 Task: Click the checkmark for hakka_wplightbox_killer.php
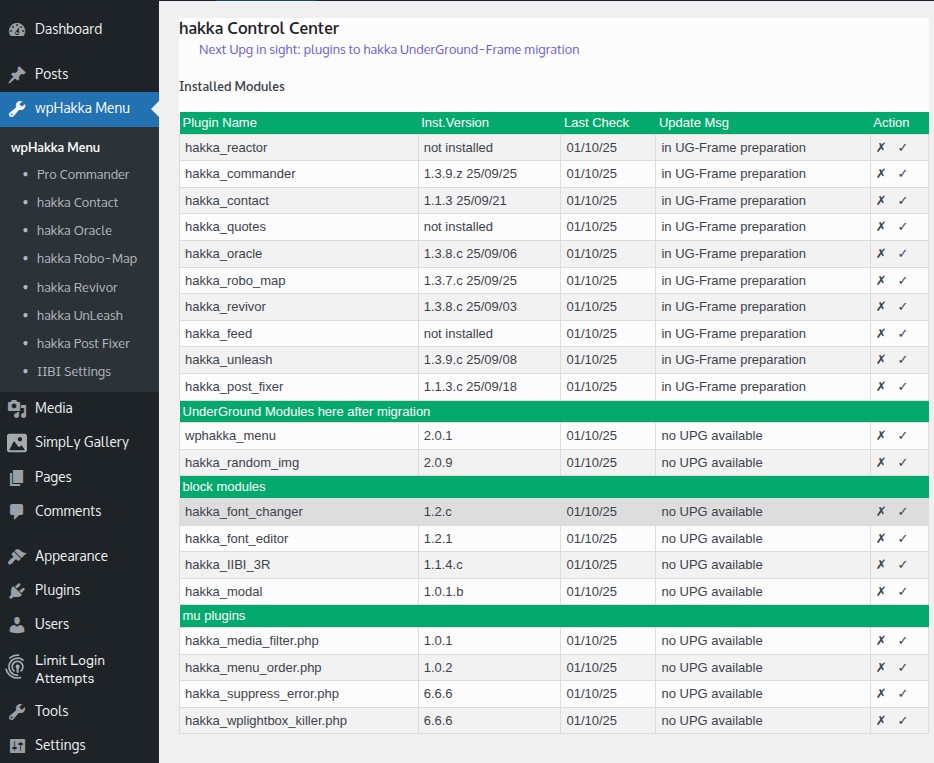(x=902, y=721)
